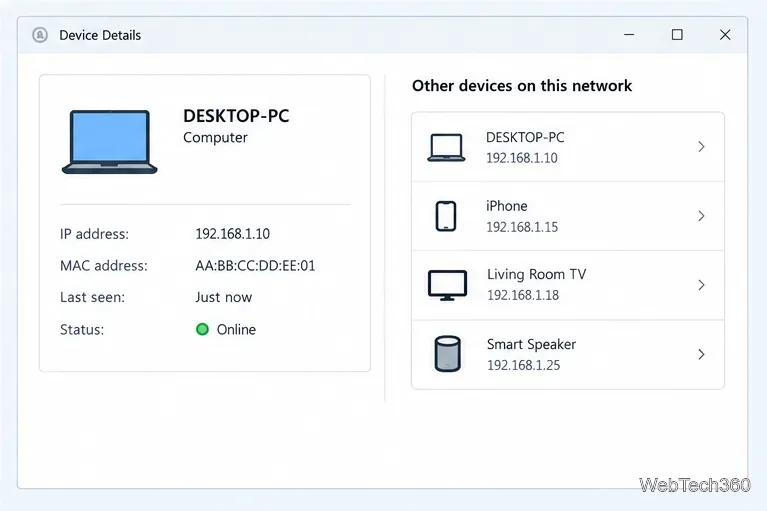Select DESKTOP-PC name in the other devices list

point(525,137)
